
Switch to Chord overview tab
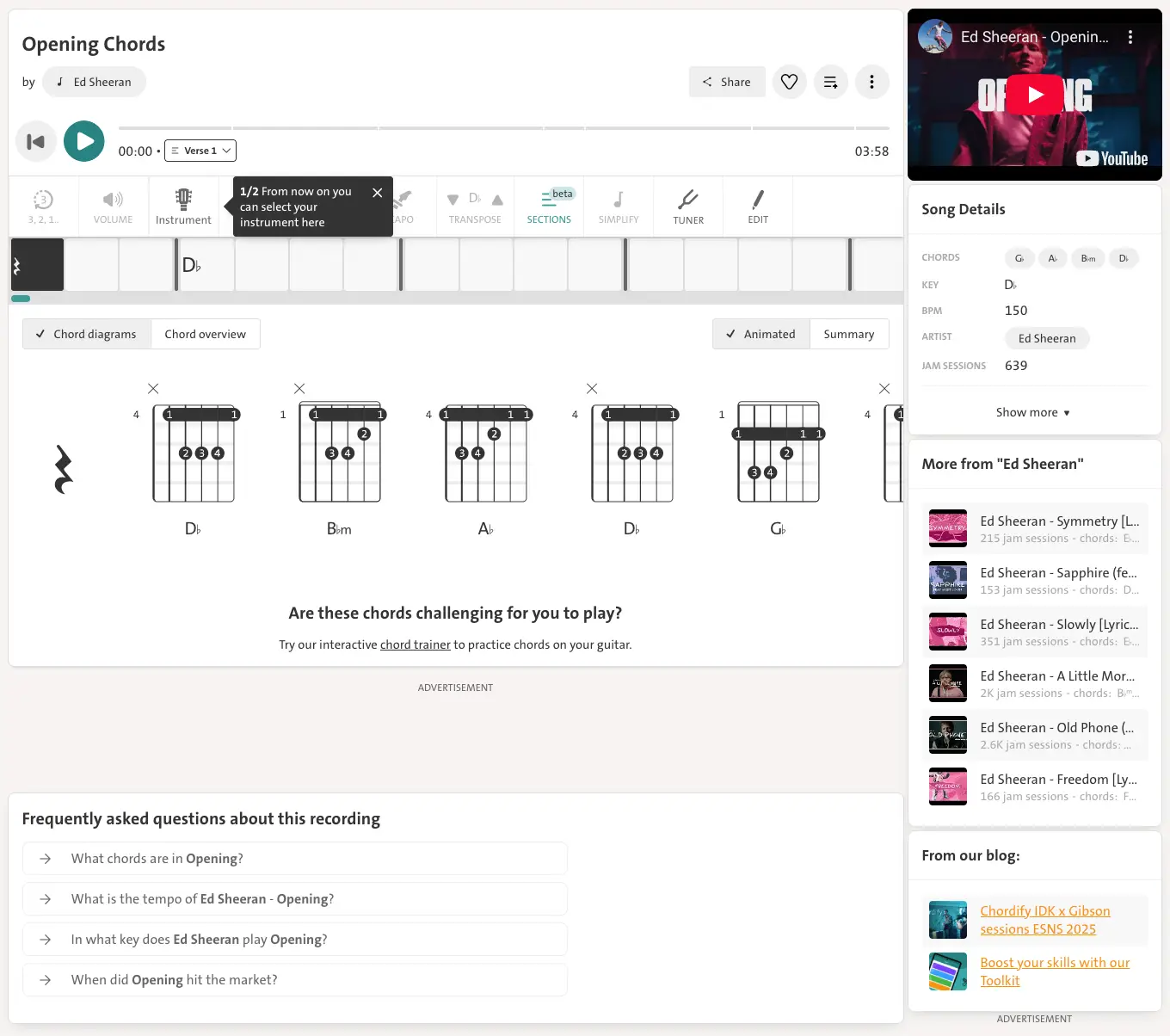tap(205, 334)
